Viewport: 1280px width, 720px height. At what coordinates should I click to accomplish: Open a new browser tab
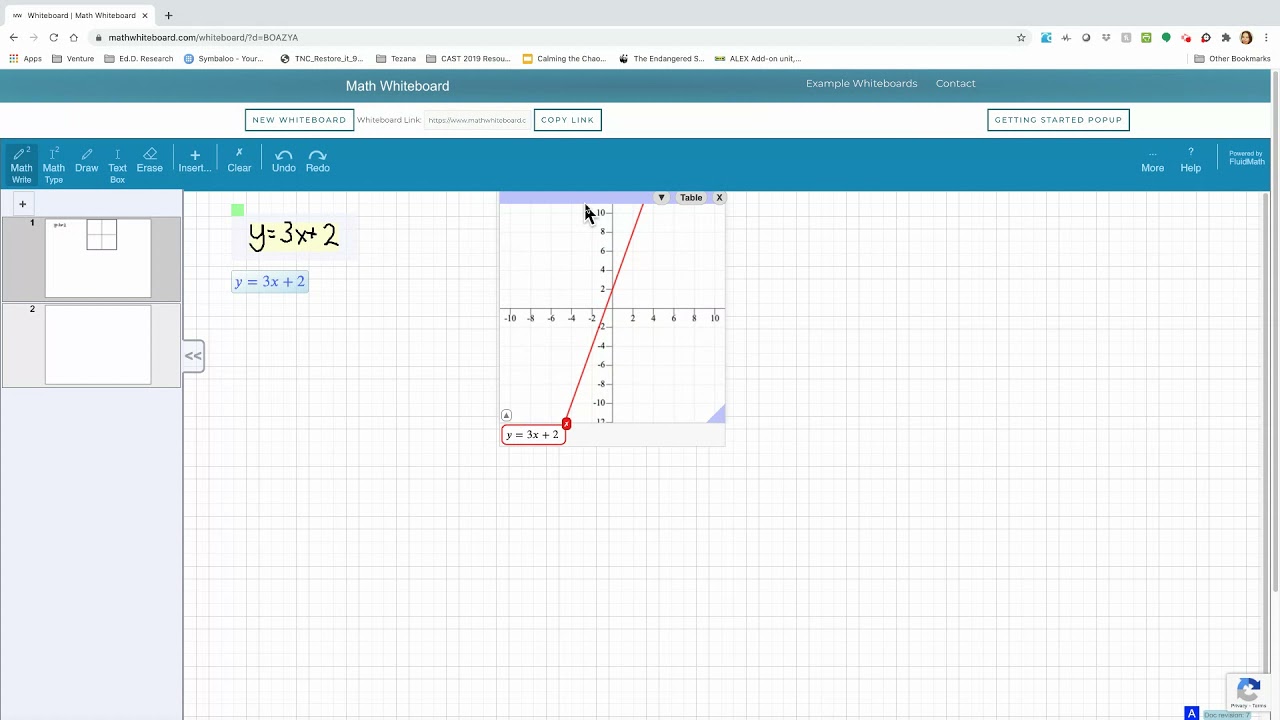tap(168, 15)
